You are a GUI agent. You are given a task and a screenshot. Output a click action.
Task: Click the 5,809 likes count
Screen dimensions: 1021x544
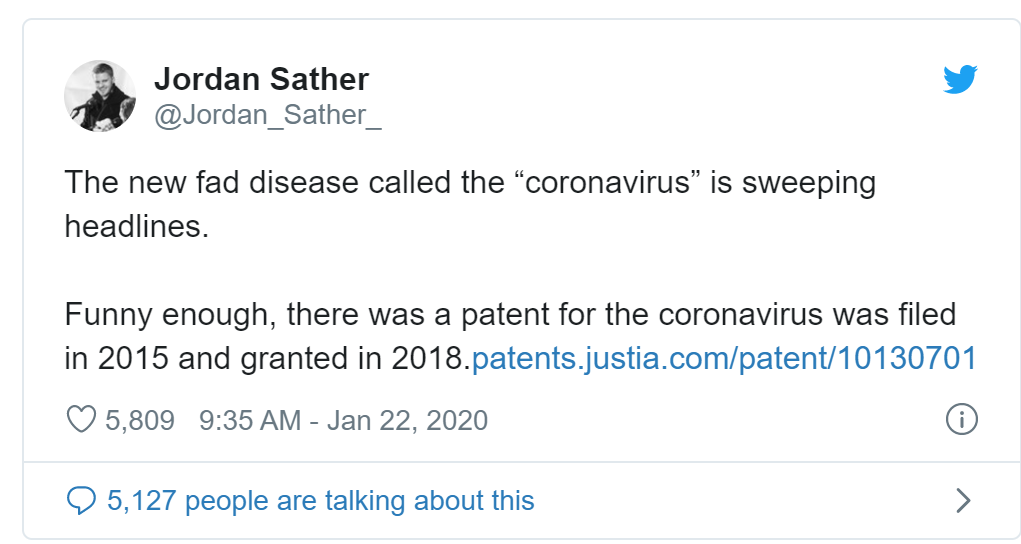point(140,420)
